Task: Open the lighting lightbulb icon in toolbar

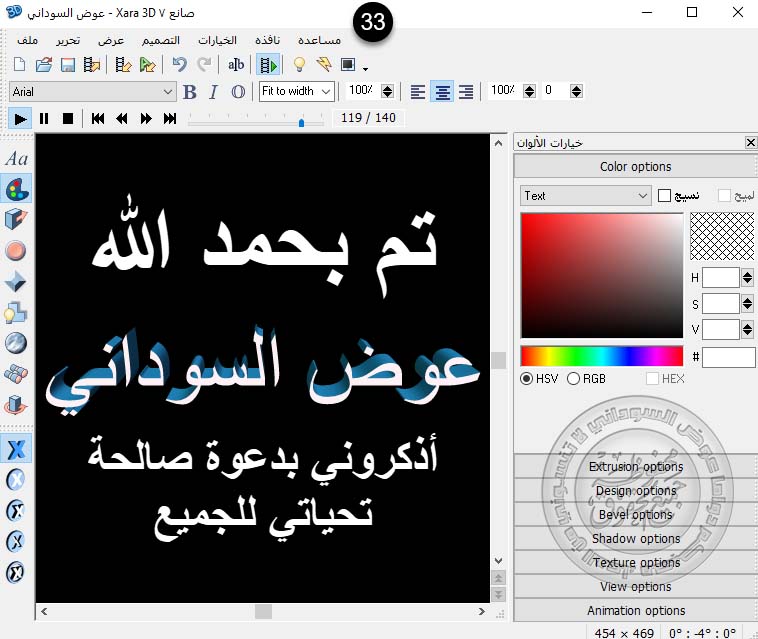Action: click(298, 65)
